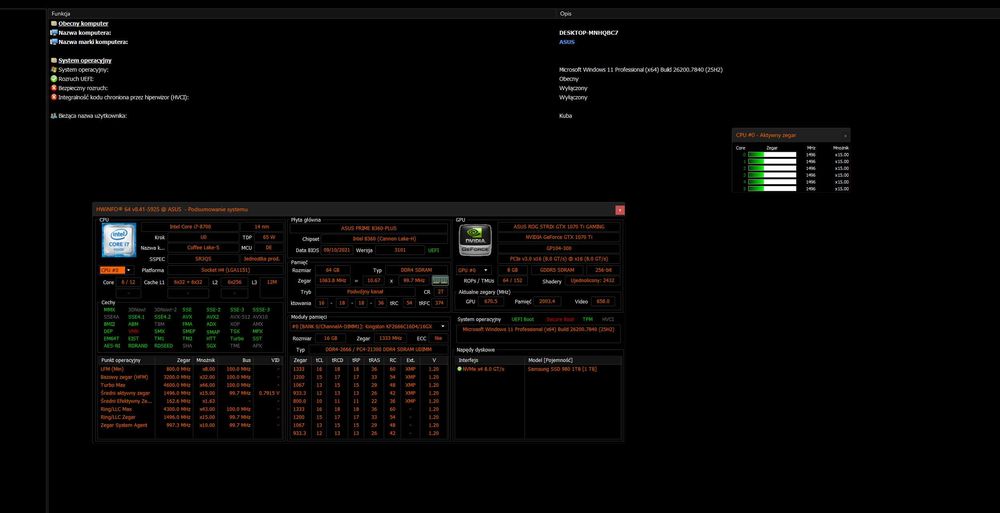Image resolution: width=1000 pixels, height=513 pixels.
Task: Click the folder icon beside System operacyjny heading
Action: (x=54, y=61)
